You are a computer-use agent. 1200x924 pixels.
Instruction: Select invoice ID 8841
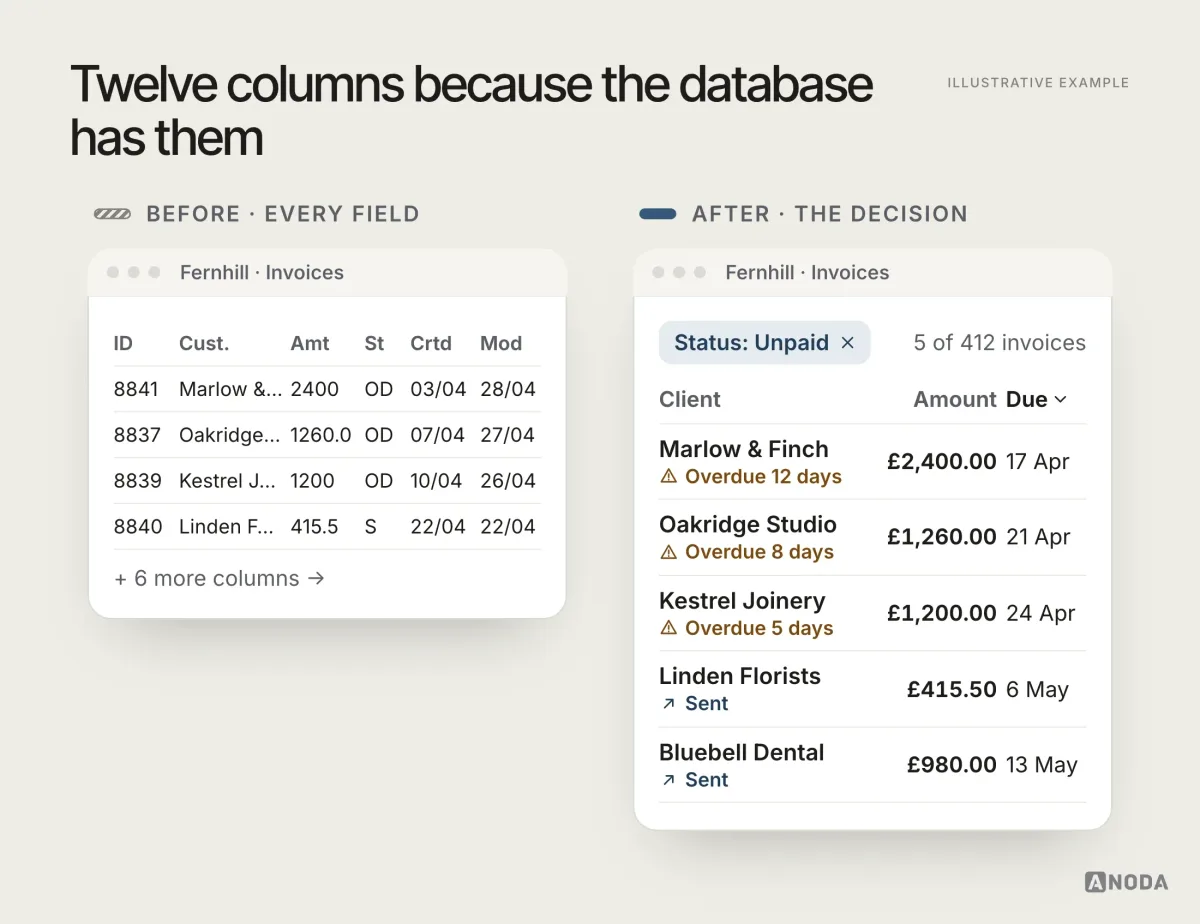(137, 389)
